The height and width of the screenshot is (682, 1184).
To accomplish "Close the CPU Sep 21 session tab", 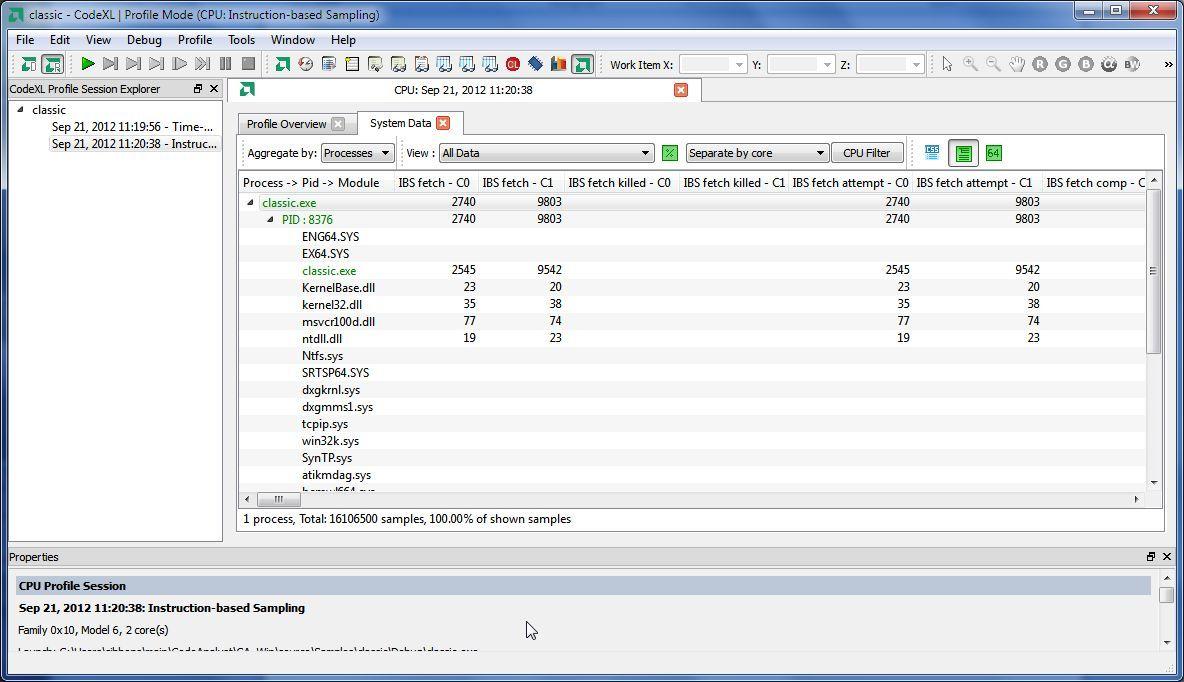I will (x=681, y=90).
